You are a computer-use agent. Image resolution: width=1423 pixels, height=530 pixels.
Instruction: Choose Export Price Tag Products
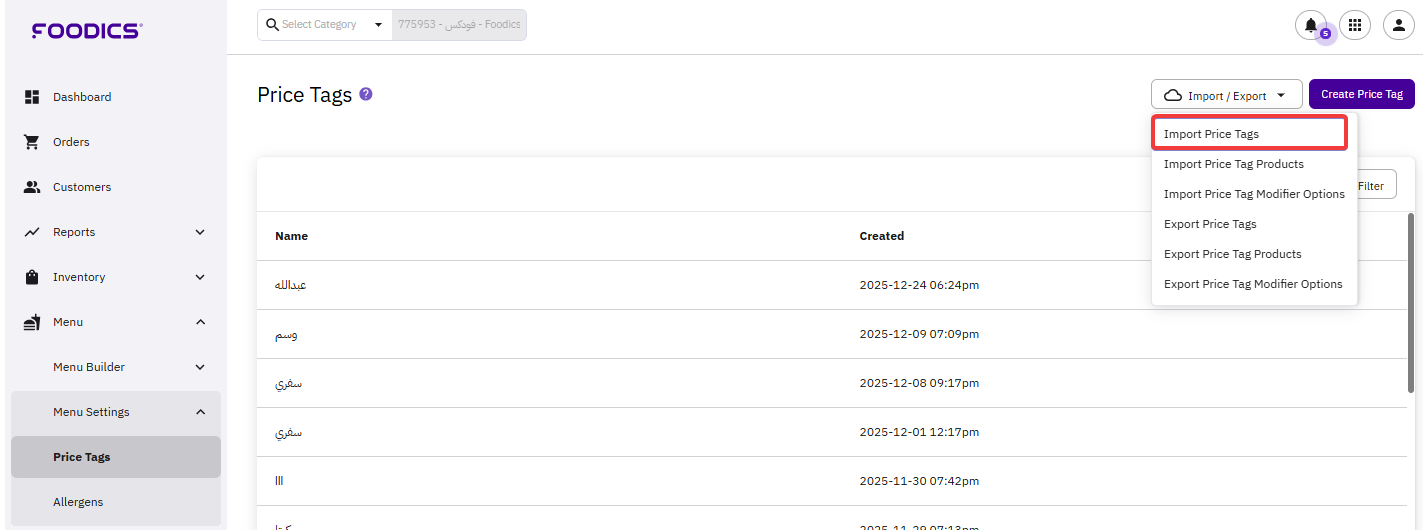1232,254
